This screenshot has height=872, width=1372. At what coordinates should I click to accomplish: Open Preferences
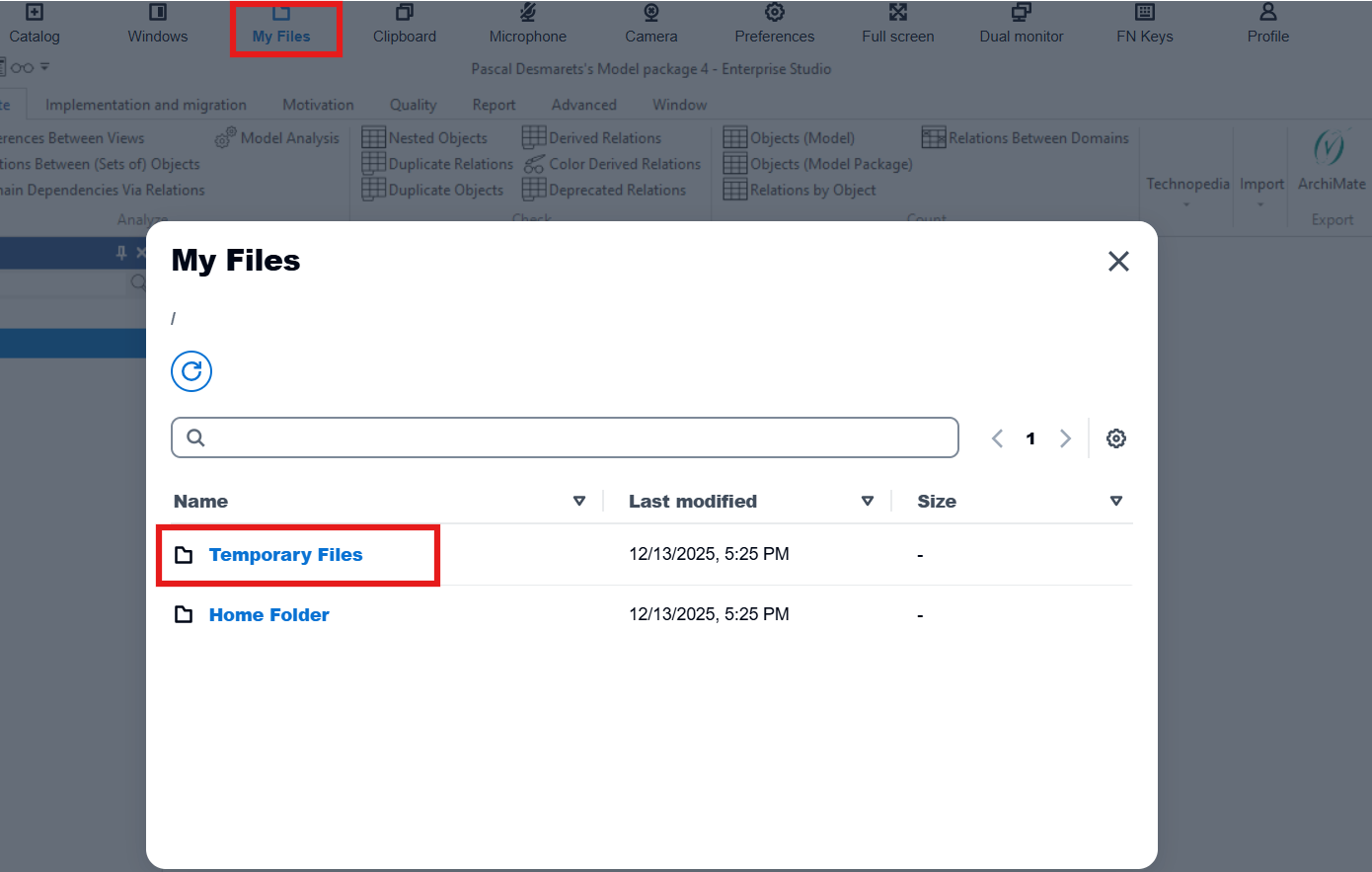click(774, 25)
